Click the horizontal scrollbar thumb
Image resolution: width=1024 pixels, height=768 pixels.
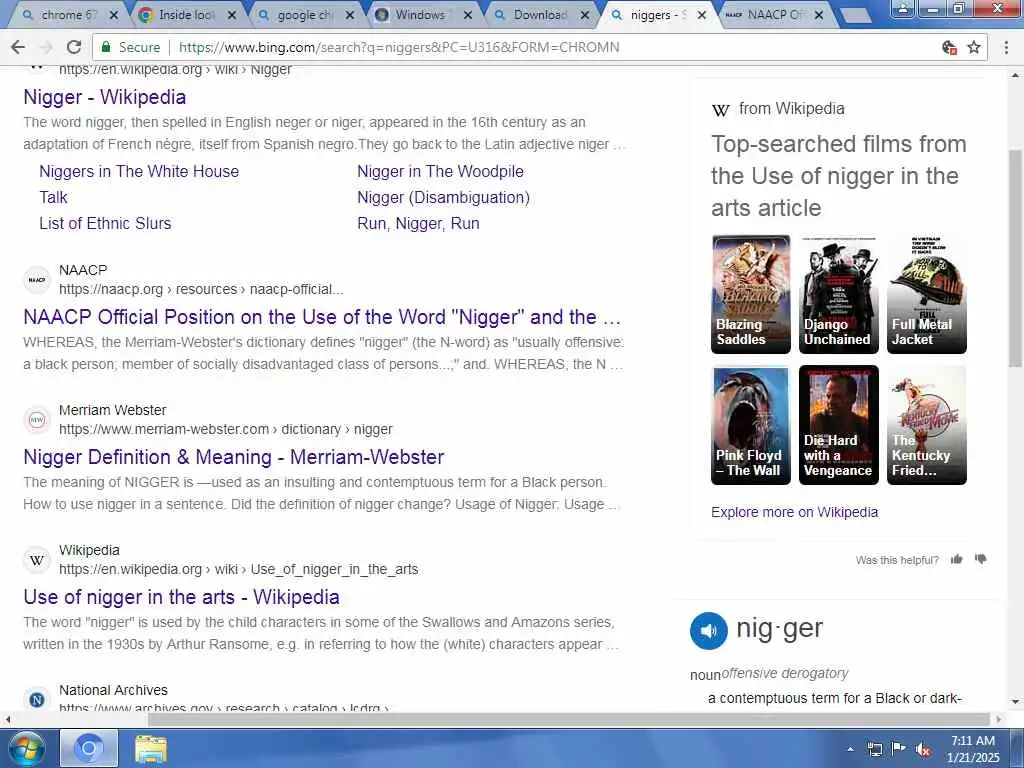[x=568, y=719]
